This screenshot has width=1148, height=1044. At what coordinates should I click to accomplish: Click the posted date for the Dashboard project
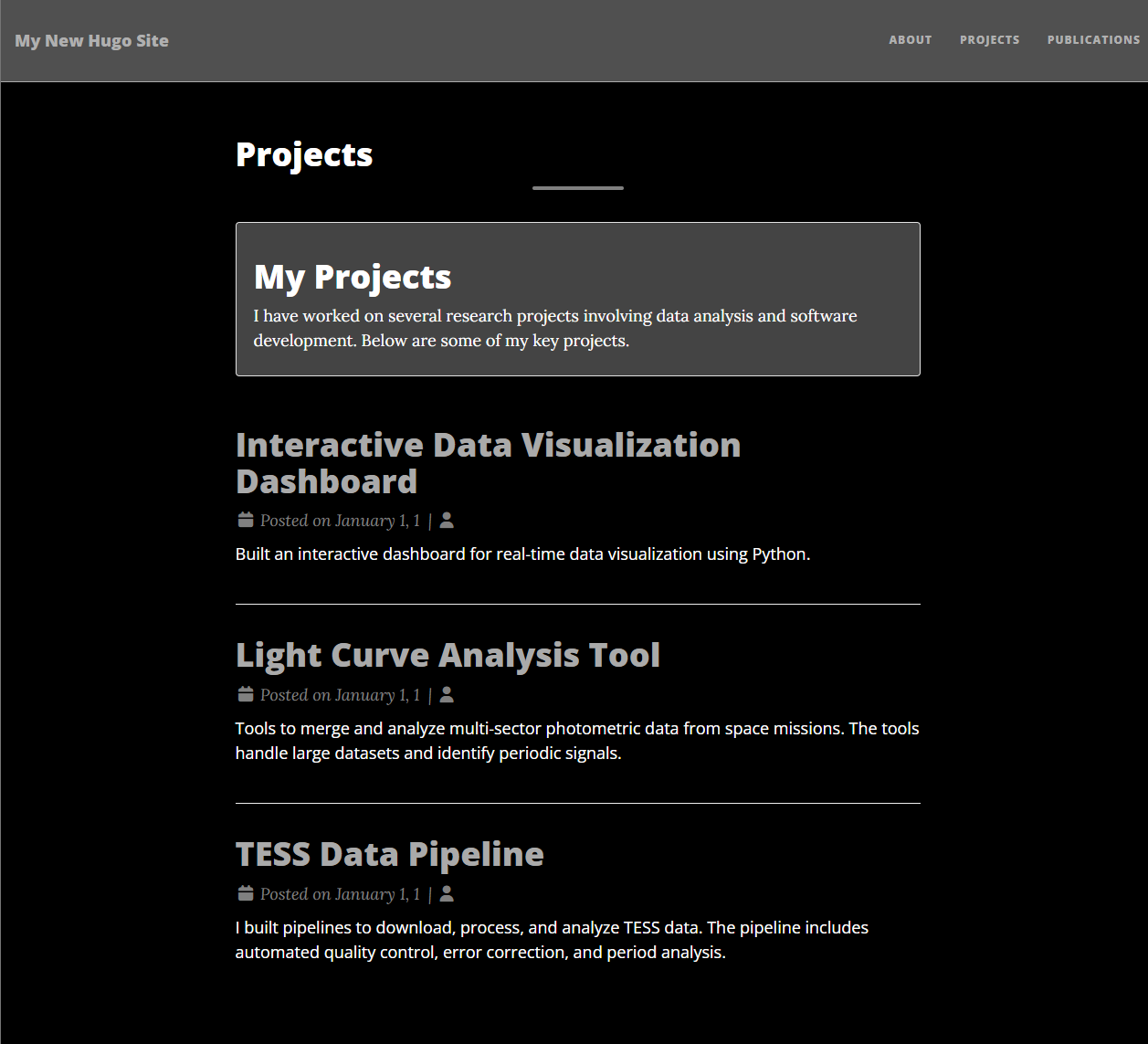[x=340, y=521]
